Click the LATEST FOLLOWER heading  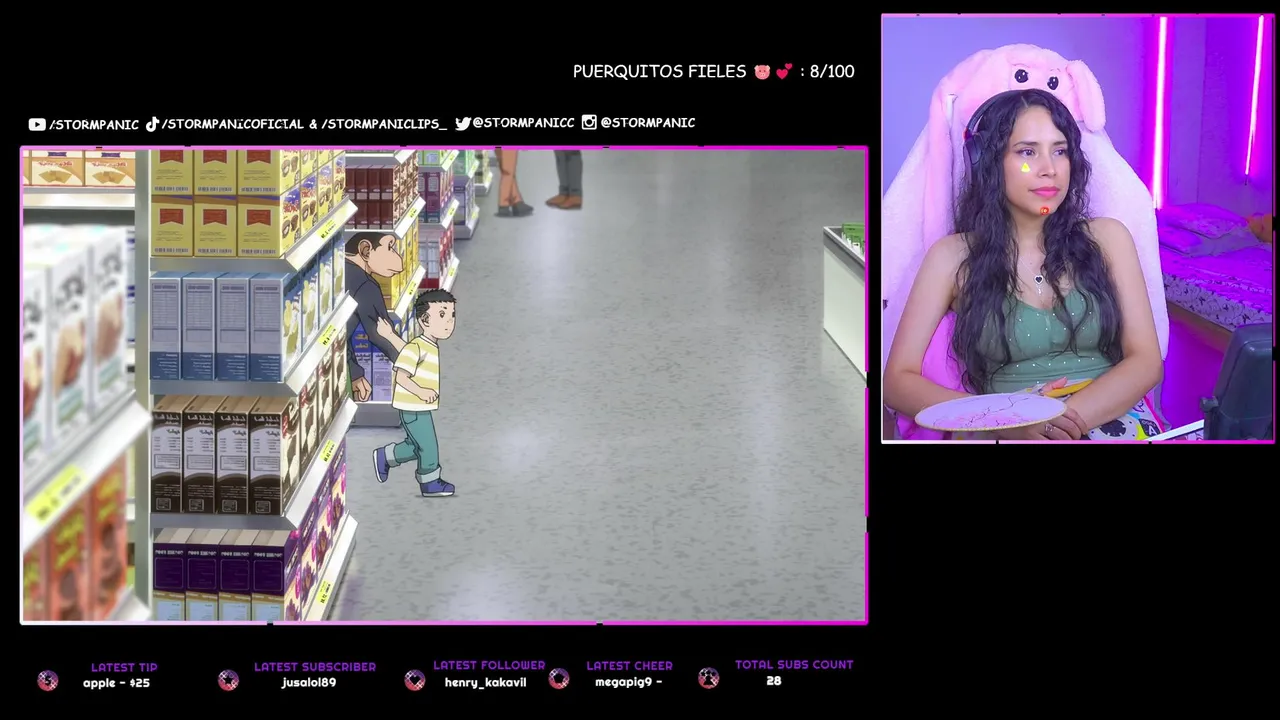(489, 665)
